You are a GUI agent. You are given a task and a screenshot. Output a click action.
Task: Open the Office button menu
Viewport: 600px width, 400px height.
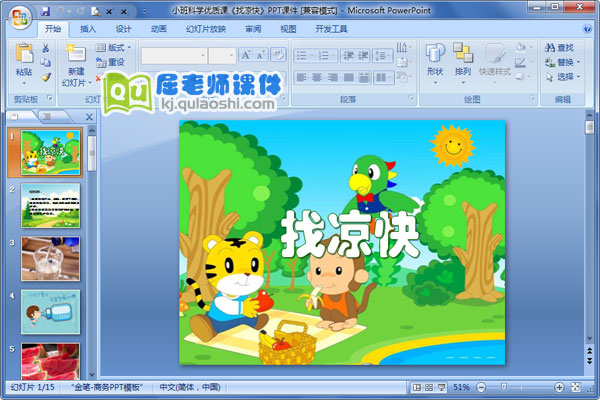(x=19, y=17)
